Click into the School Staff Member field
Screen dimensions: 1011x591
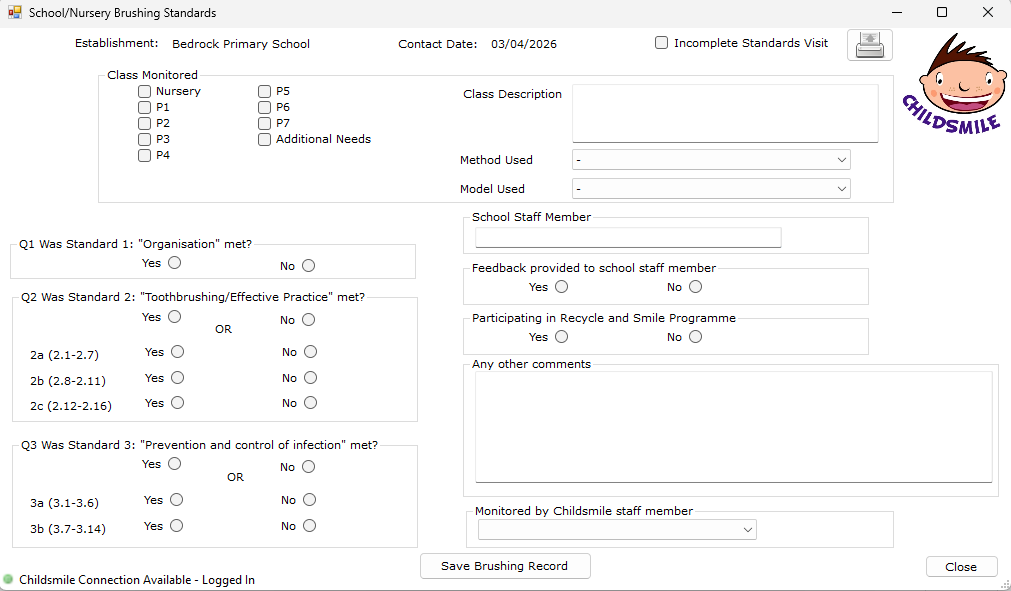pyautogui.click(x=627, y=237)
